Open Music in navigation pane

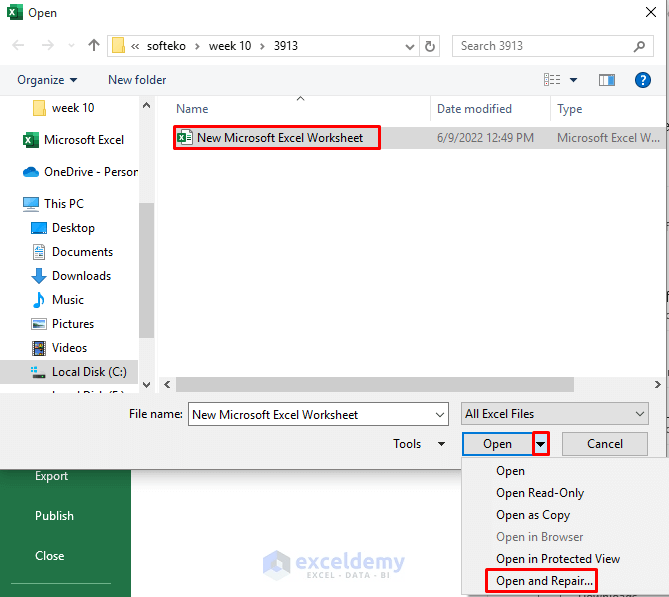[x=58, y=300]
